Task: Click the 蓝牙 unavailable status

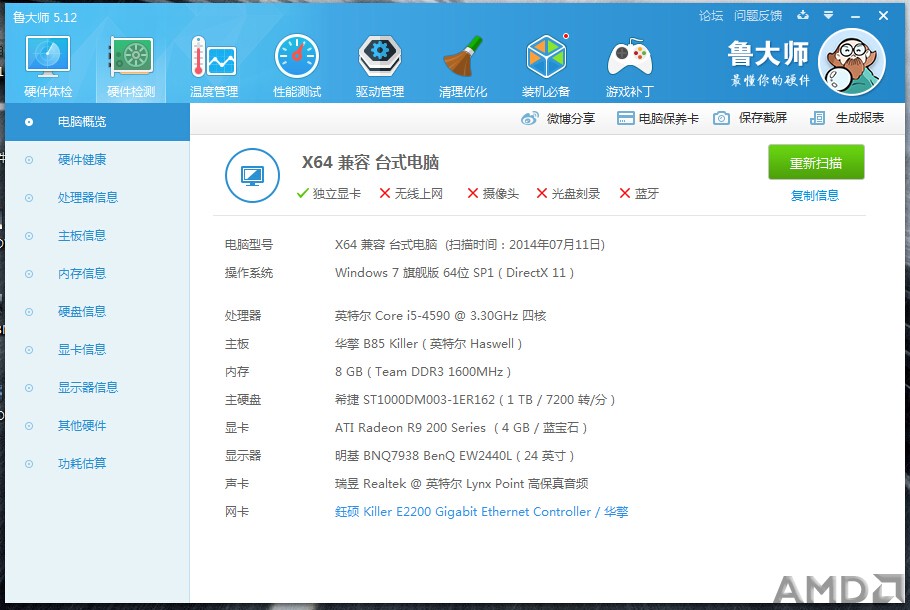Action: coord(639,194)
